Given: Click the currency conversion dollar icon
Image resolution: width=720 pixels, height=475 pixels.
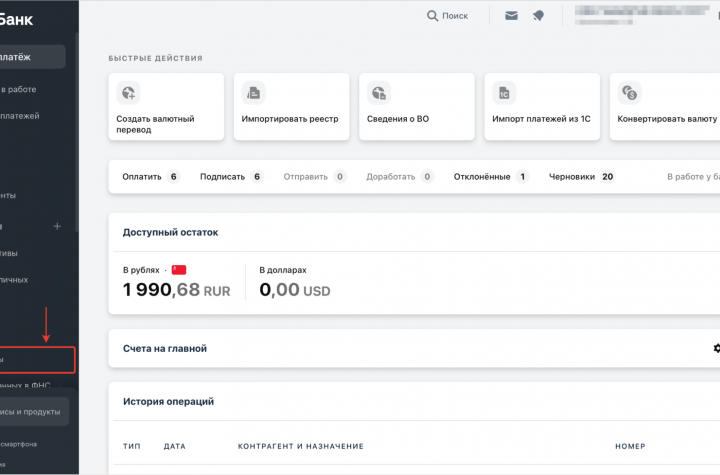Looking at the screenshot, I should point(630,93).
